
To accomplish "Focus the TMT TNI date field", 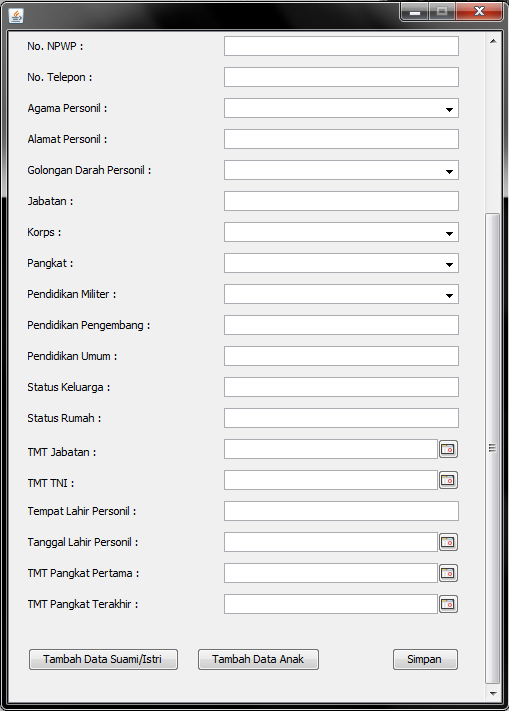I will point(331,480).
